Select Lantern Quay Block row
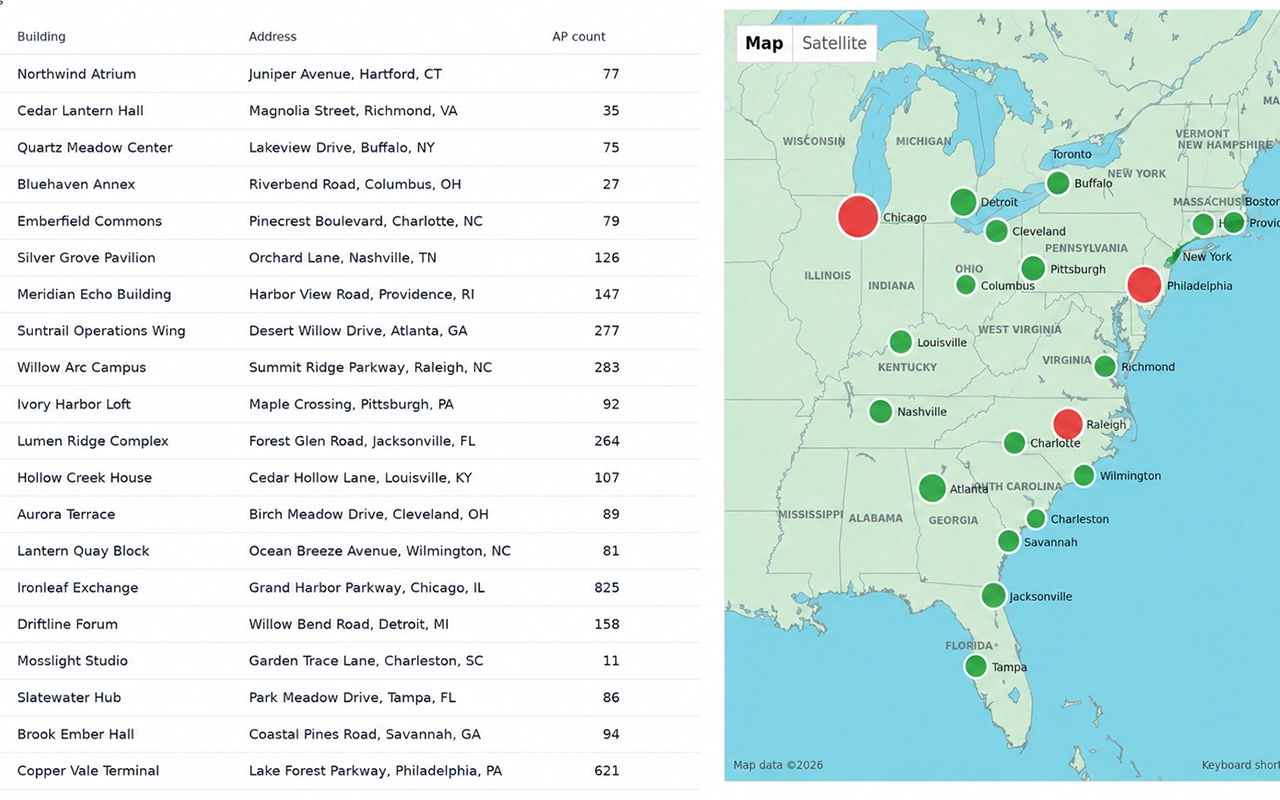 click(x=350, y=551)
